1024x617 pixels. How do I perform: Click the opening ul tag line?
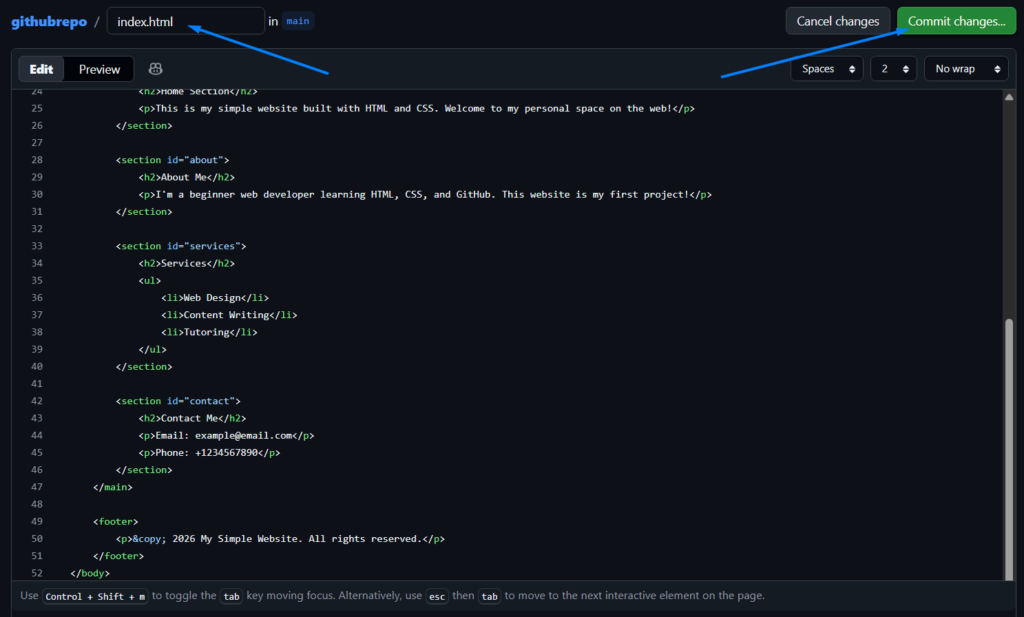150,281
